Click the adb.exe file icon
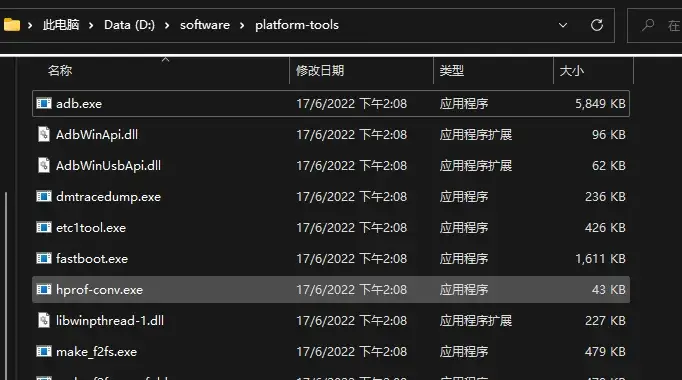Image resolution: width=682 pixels, height=380 pixels. tap(43, 103)
